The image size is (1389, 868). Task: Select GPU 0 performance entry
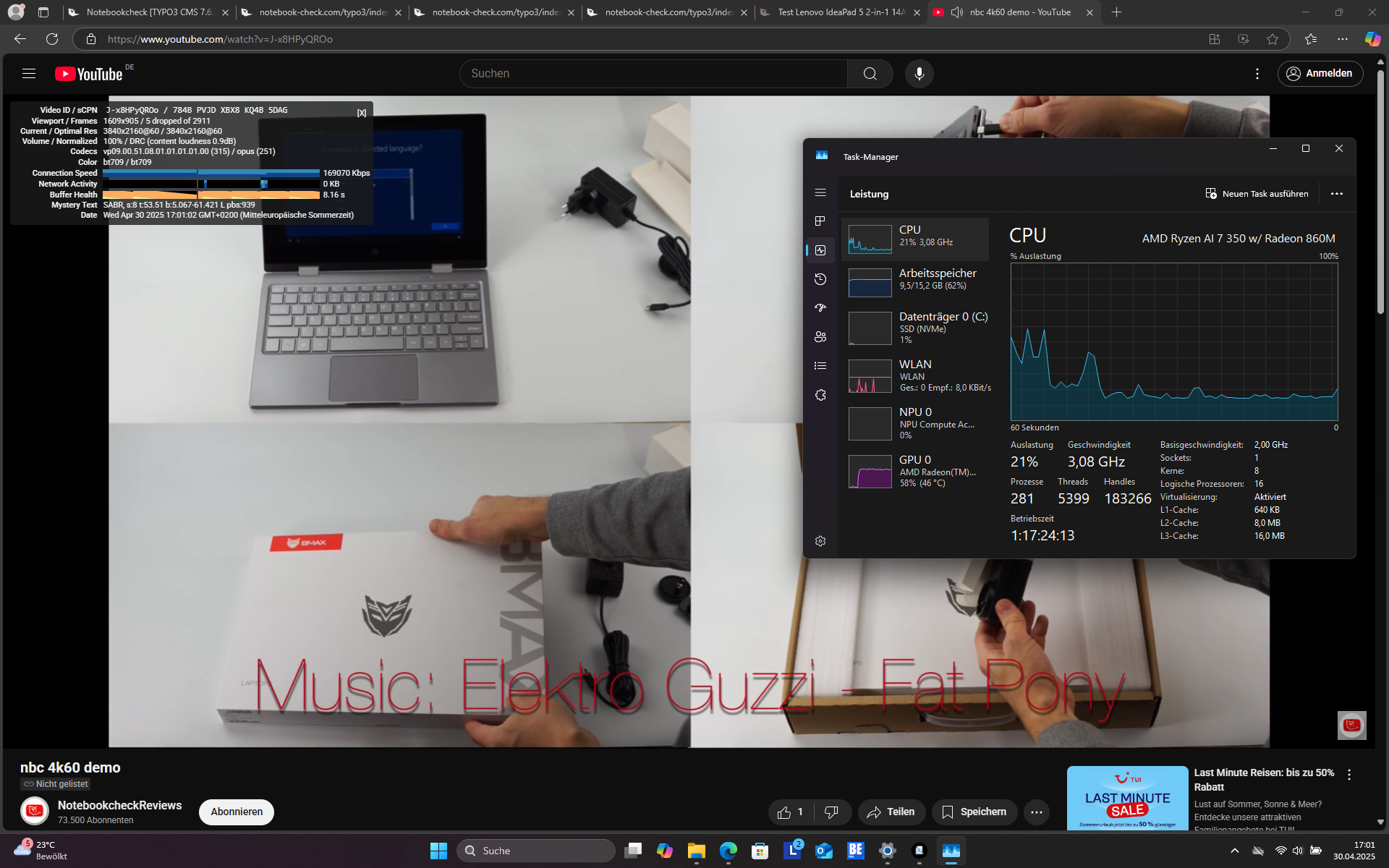915,472
